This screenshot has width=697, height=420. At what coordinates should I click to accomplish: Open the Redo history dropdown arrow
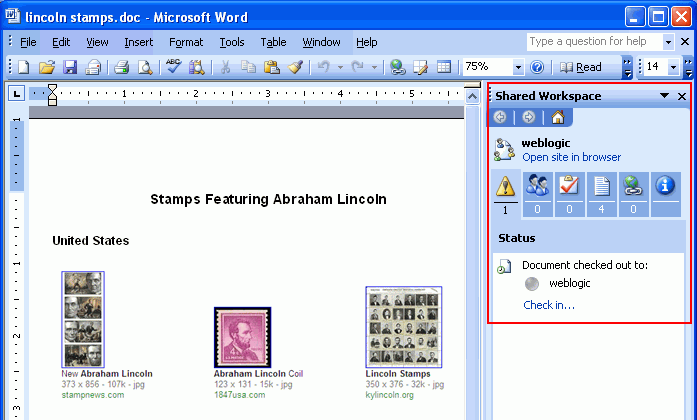pos(374,68)
